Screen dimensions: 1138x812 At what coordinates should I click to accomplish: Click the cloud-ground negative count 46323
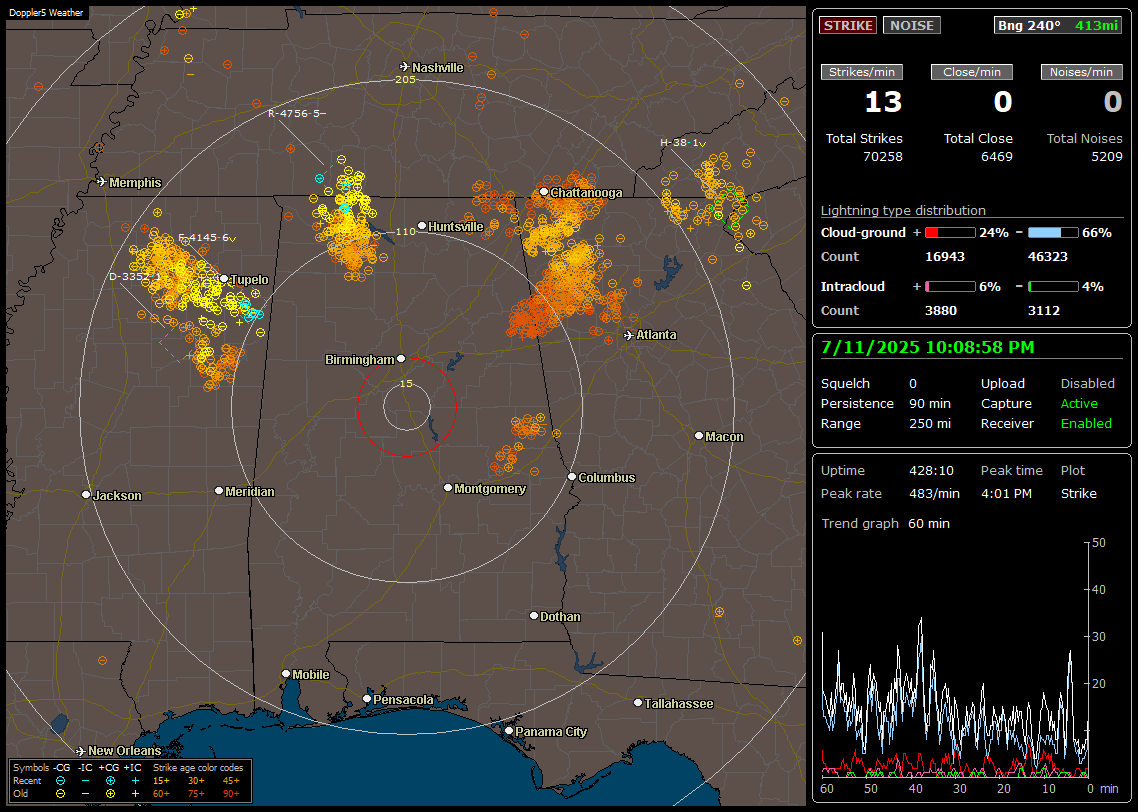coord(1047,256)
